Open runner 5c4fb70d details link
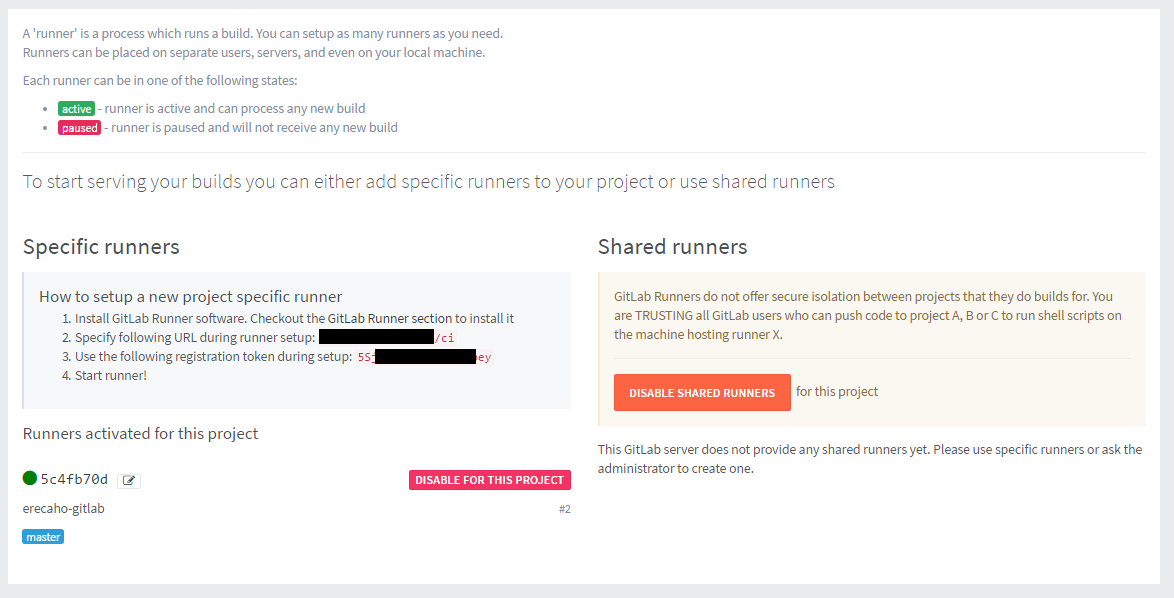The width and height of the screenshot is (1174, 598). pos(74,479)
